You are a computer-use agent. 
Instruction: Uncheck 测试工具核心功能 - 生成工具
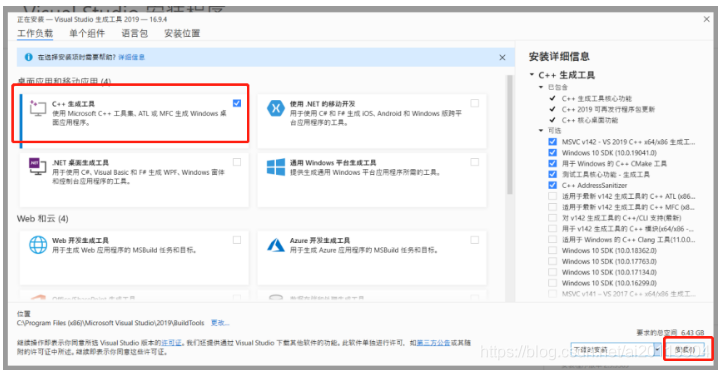(x=553, y=174)
